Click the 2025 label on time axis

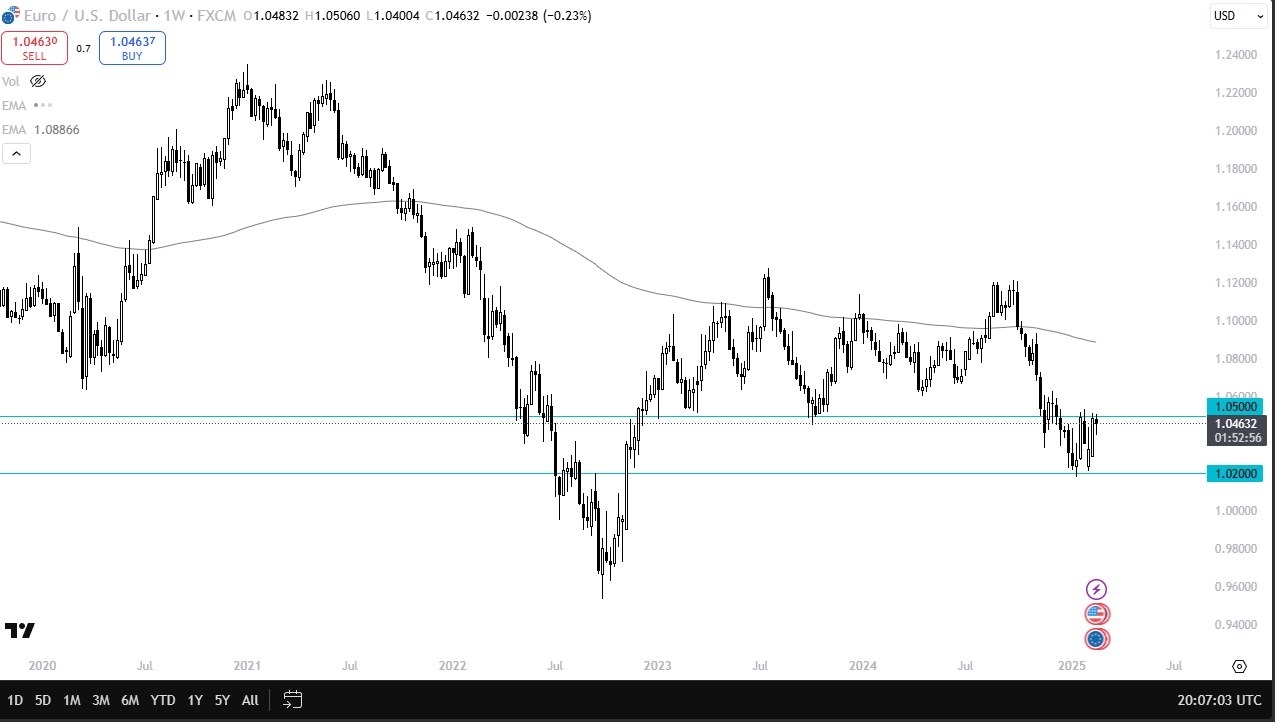click(1071, 665)
